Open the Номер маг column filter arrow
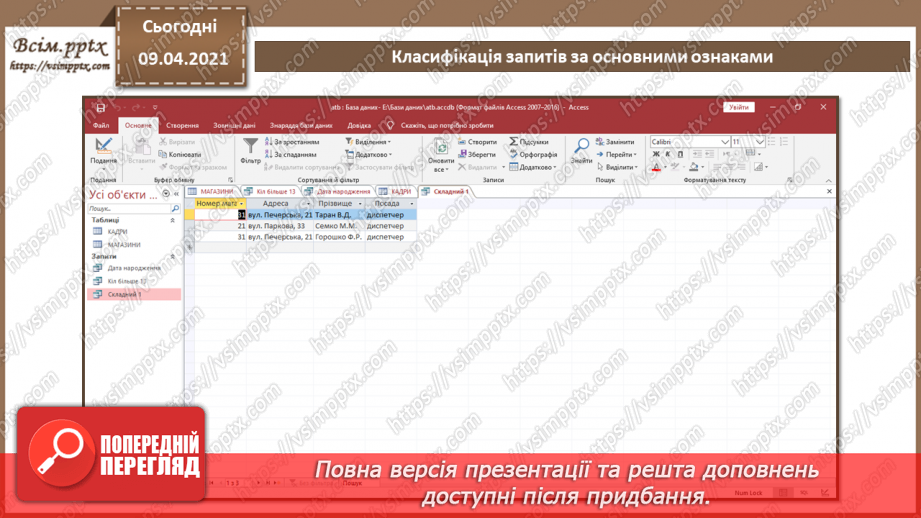This screenshot has width=921, height=518. [241, 204]
